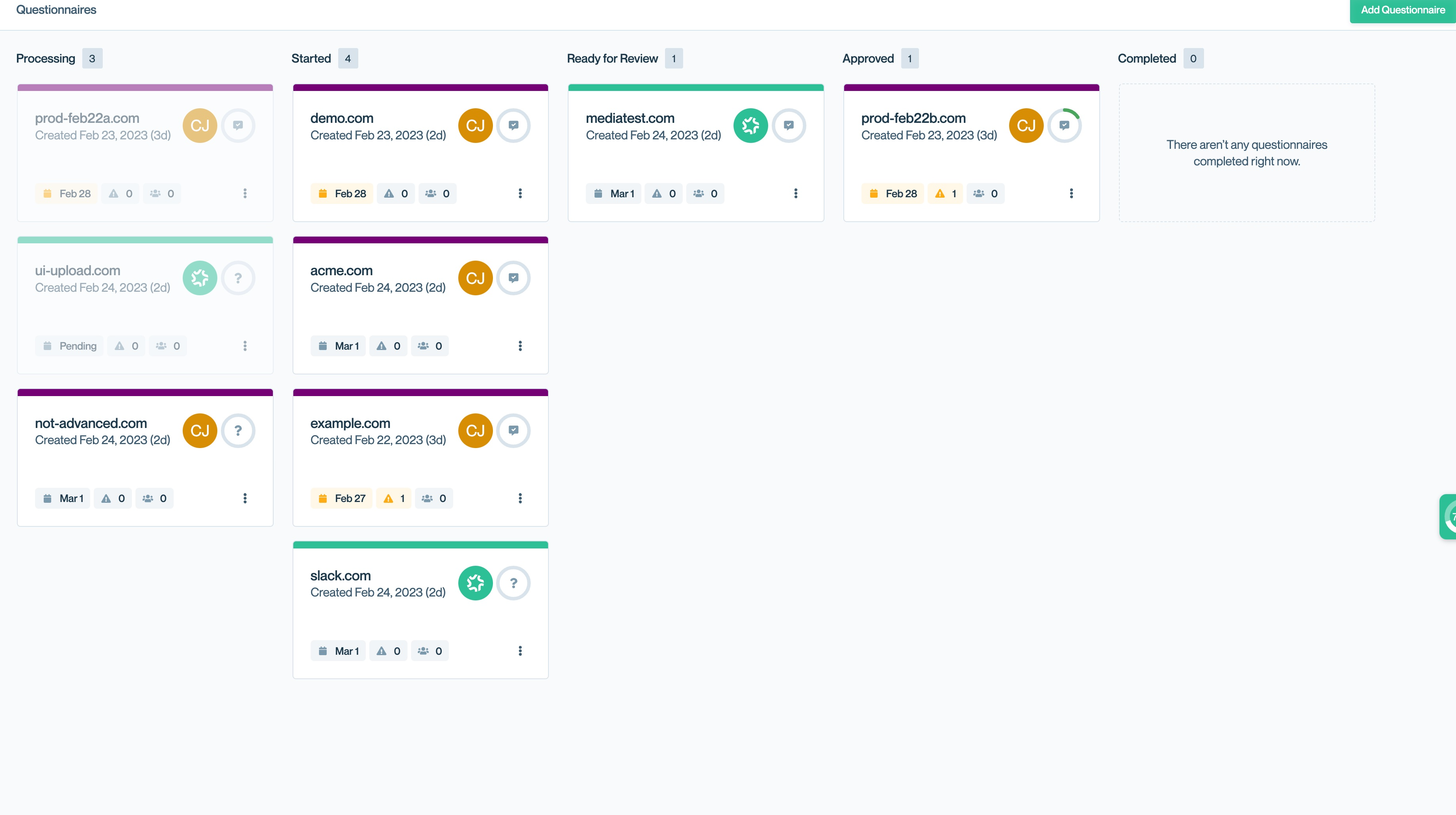
Task: Click green starburst avatar on mediatest.com card
Action: (750, 126)
